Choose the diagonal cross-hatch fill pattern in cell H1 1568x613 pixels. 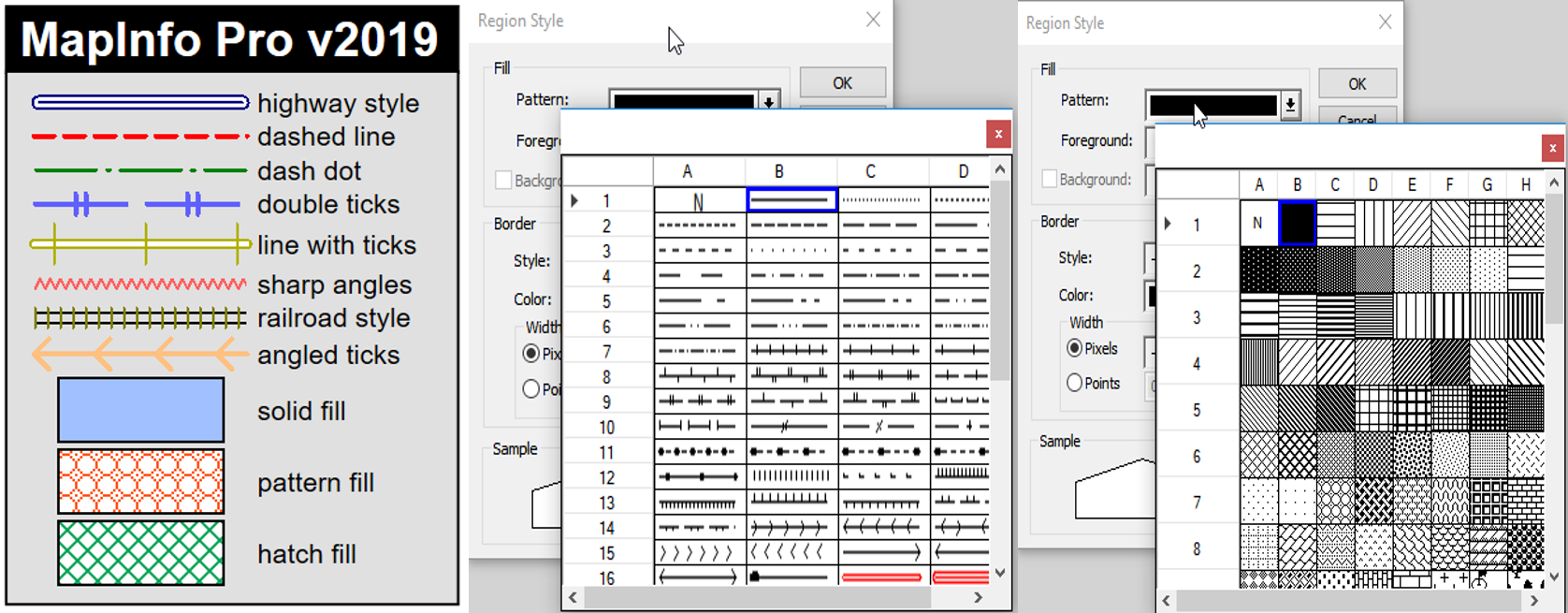(1526, 224)
